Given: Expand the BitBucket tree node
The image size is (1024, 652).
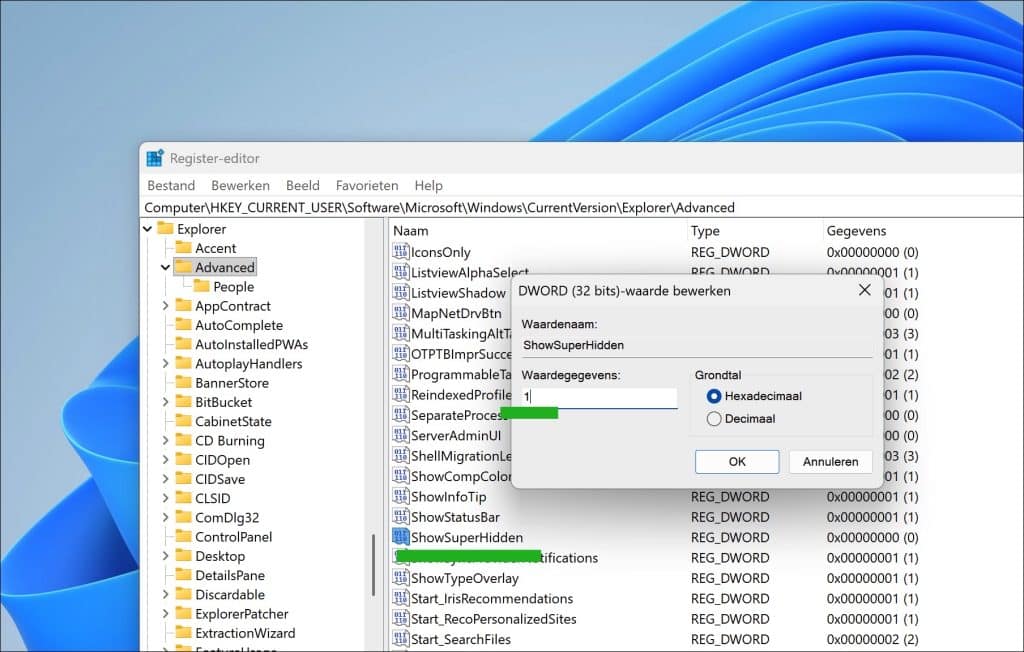Looking at the screenshot, I should point(165,402).
